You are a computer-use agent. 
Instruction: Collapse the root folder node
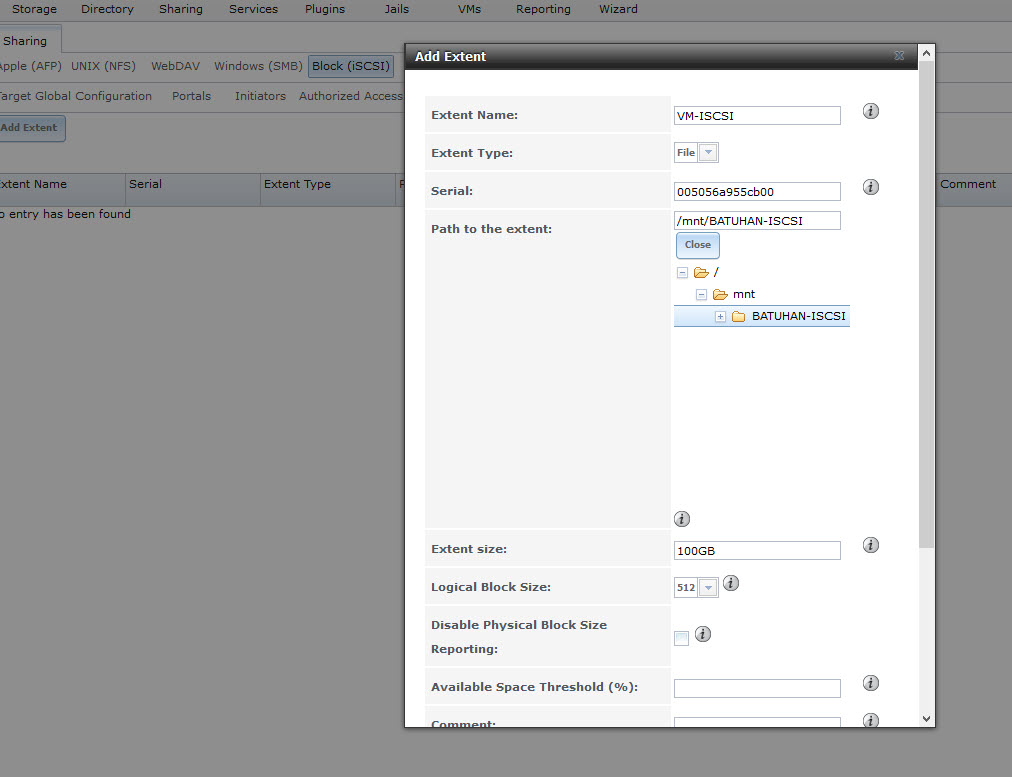(x=682, y=273)
